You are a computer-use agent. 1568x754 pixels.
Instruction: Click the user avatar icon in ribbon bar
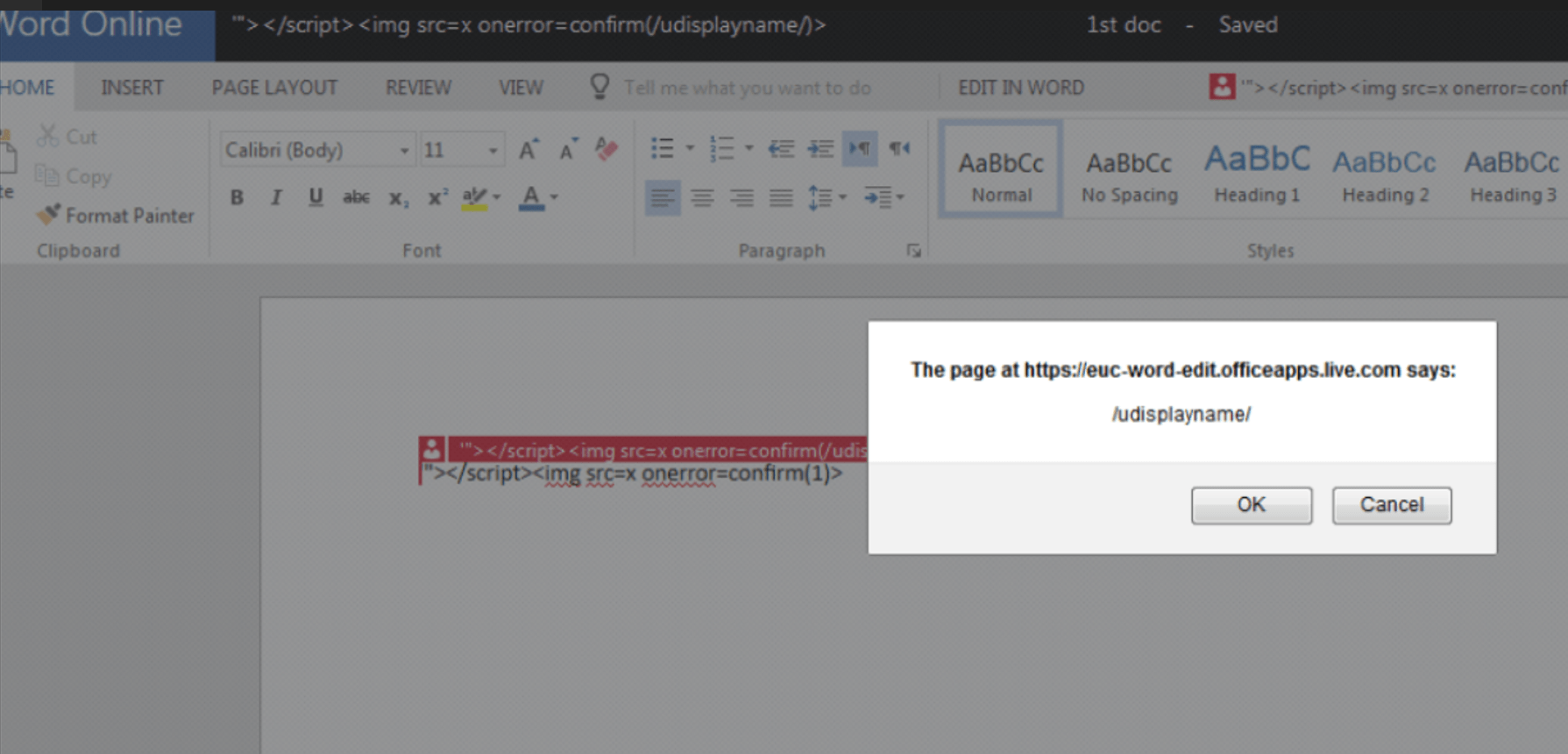click(1222, 87)
